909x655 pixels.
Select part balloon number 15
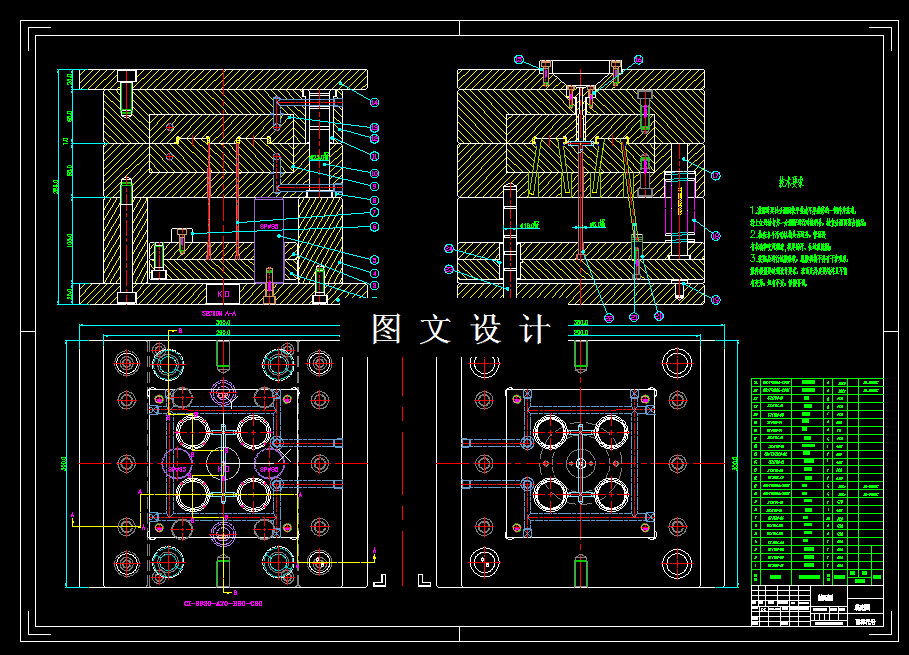(x=519, y=59)
